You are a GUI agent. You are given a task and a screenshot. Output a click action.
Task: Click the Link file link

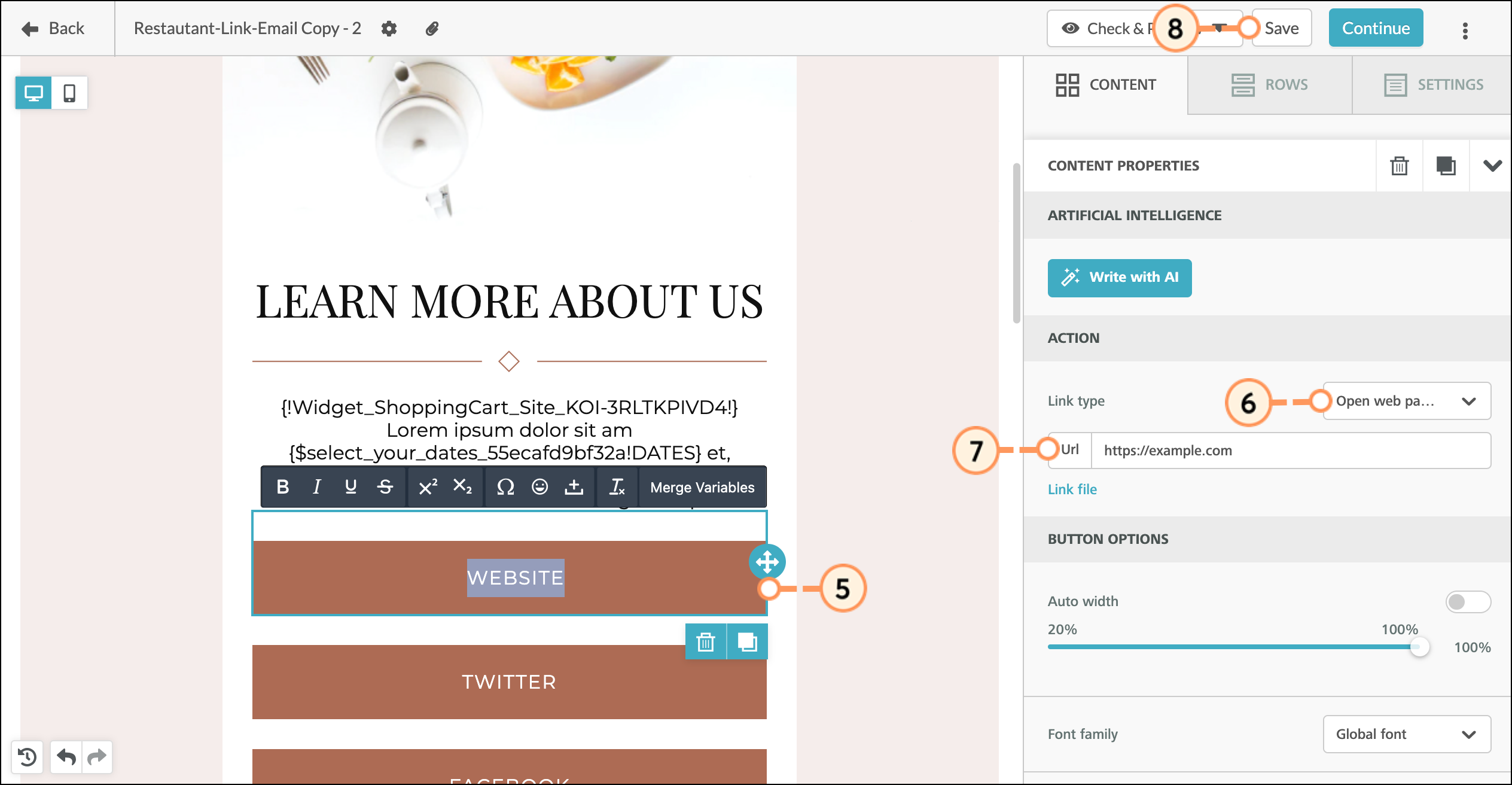pyautogui.click(x=1072, y=489)
